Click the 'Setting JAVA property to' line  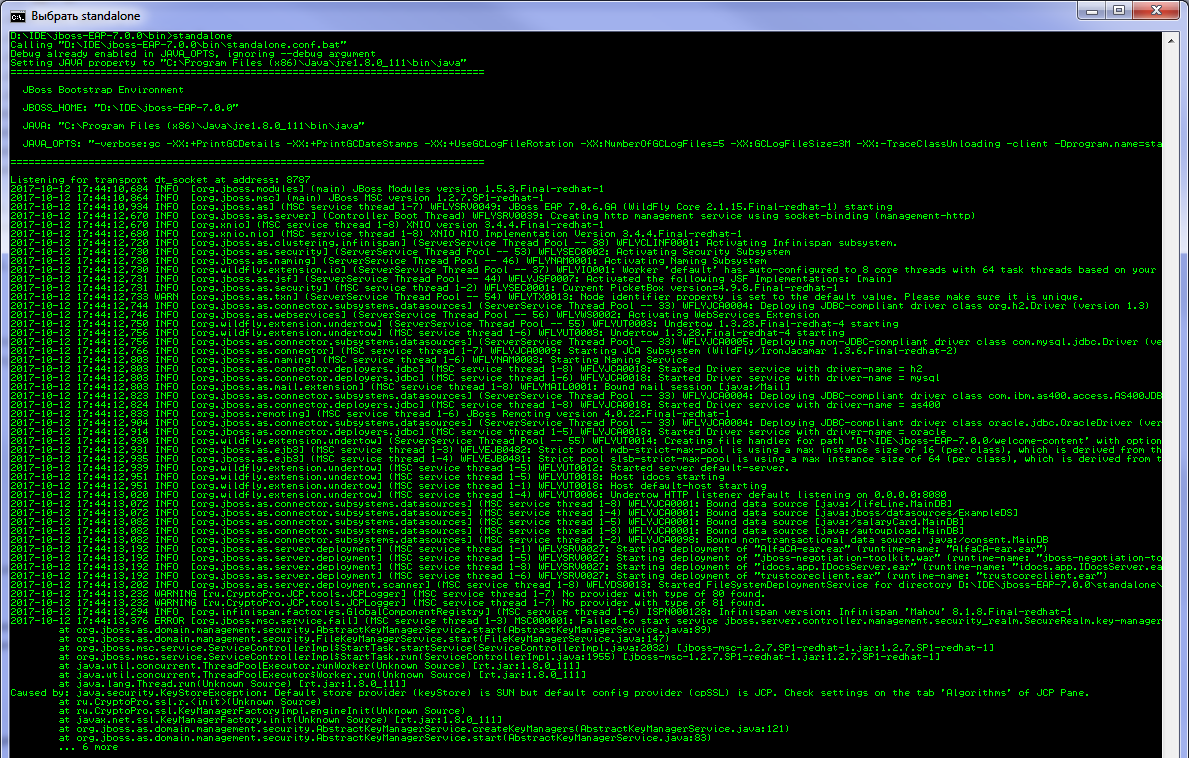(238, 63)
